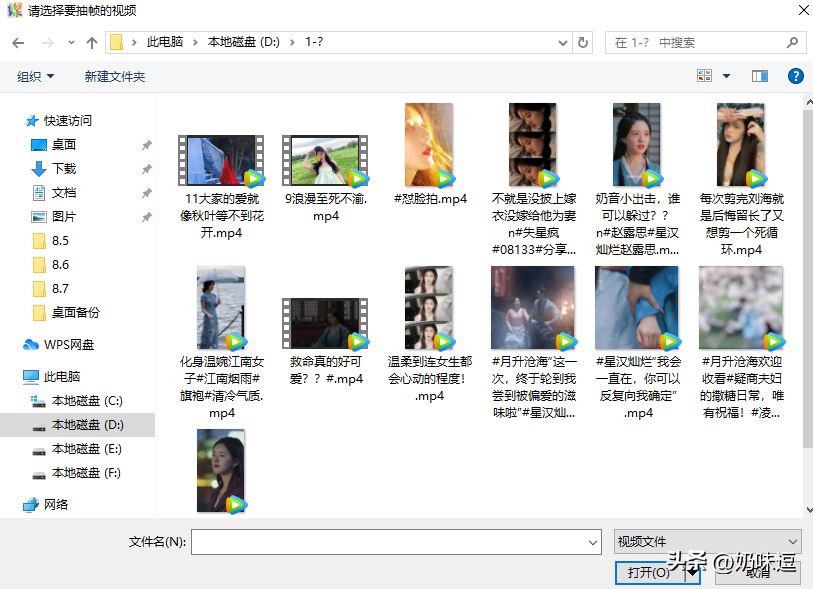Unpin 桌面 using its pin icon
813x589 pixels.
[x=147, y=145]
